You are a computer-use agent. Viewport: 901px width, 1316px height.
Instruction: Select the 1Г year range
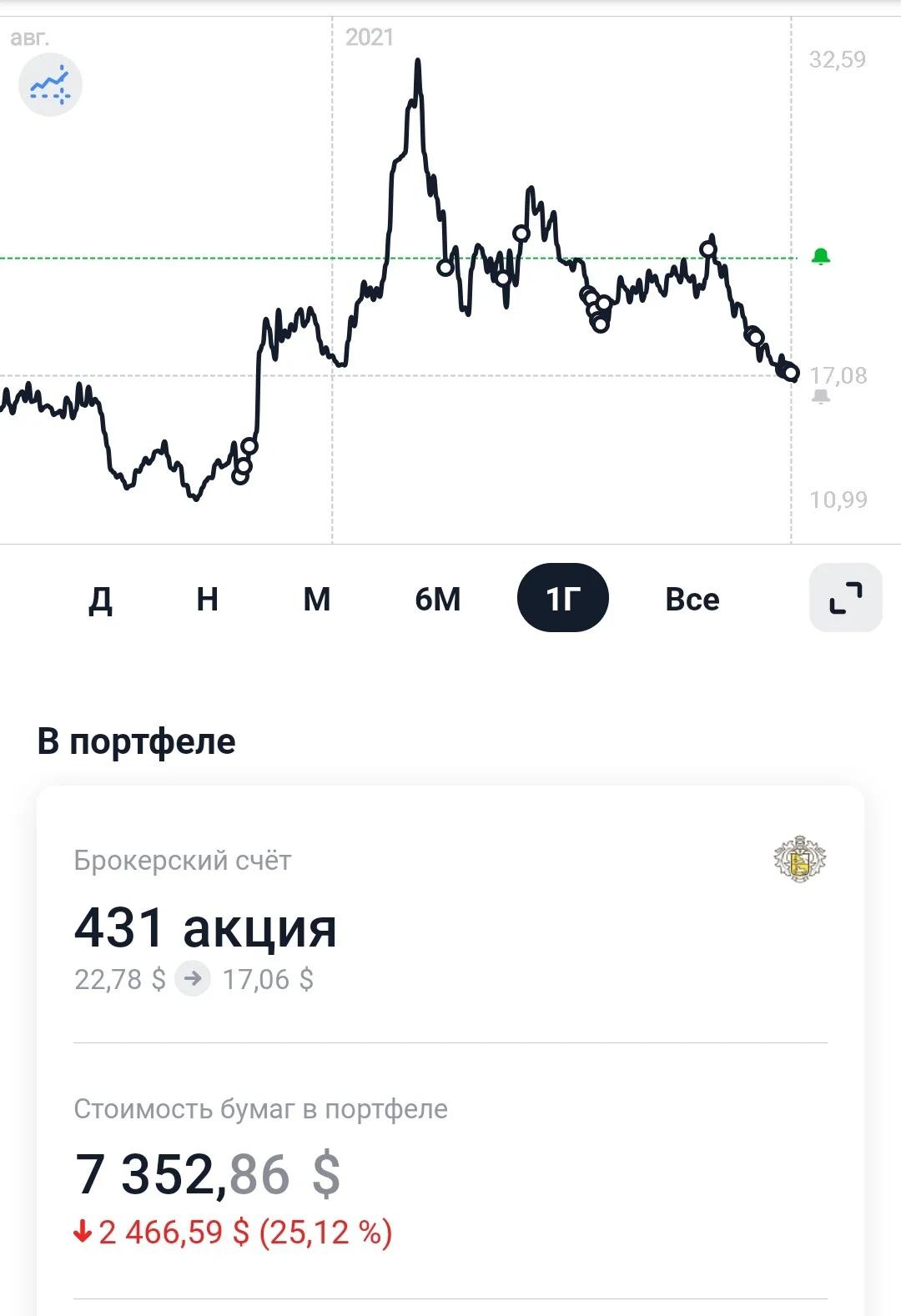pos(563,597)
